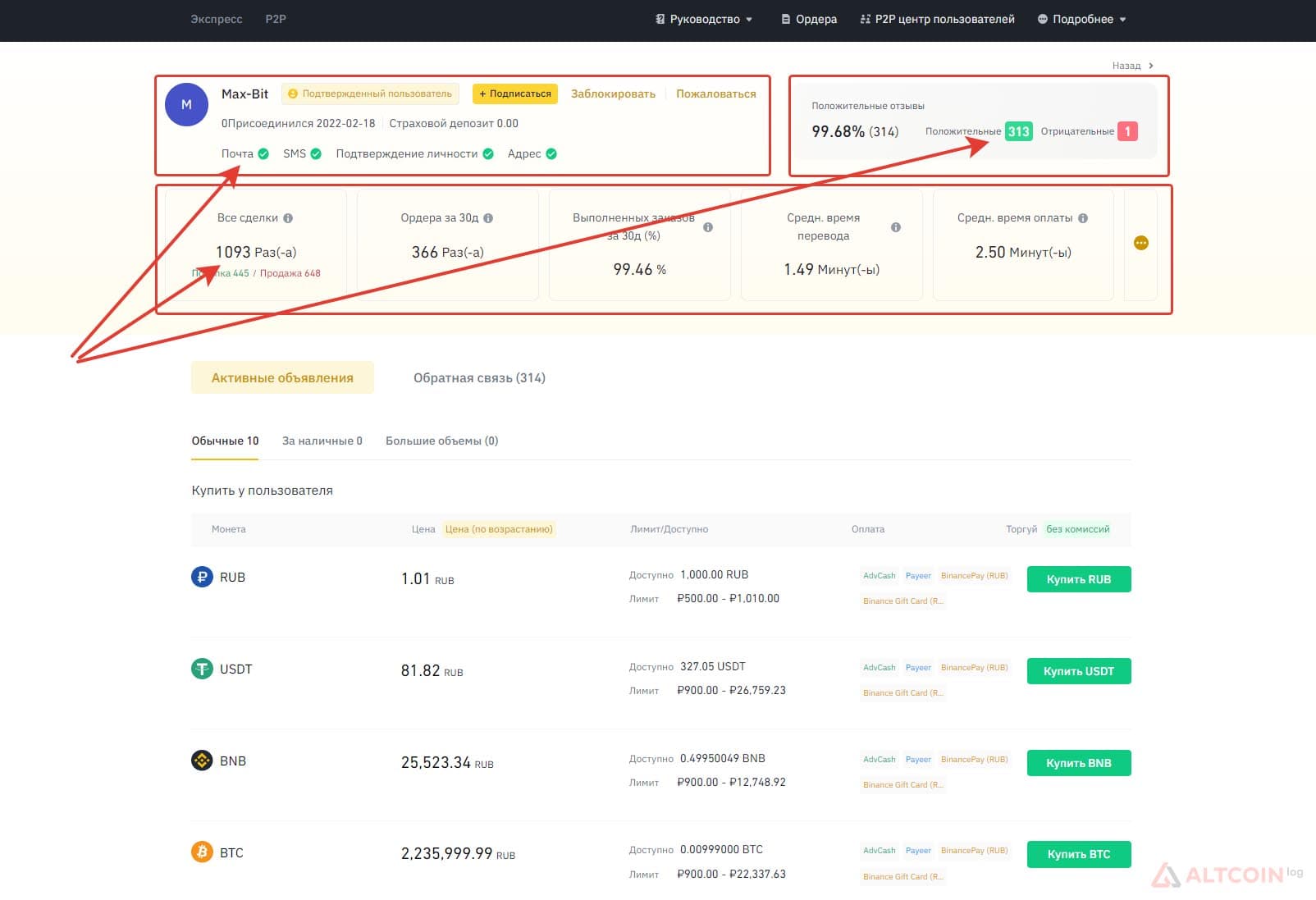Click the info icon next to Ордера за 30д
The height and width of the screenshot is (900, 1316).
click(488, 218)
